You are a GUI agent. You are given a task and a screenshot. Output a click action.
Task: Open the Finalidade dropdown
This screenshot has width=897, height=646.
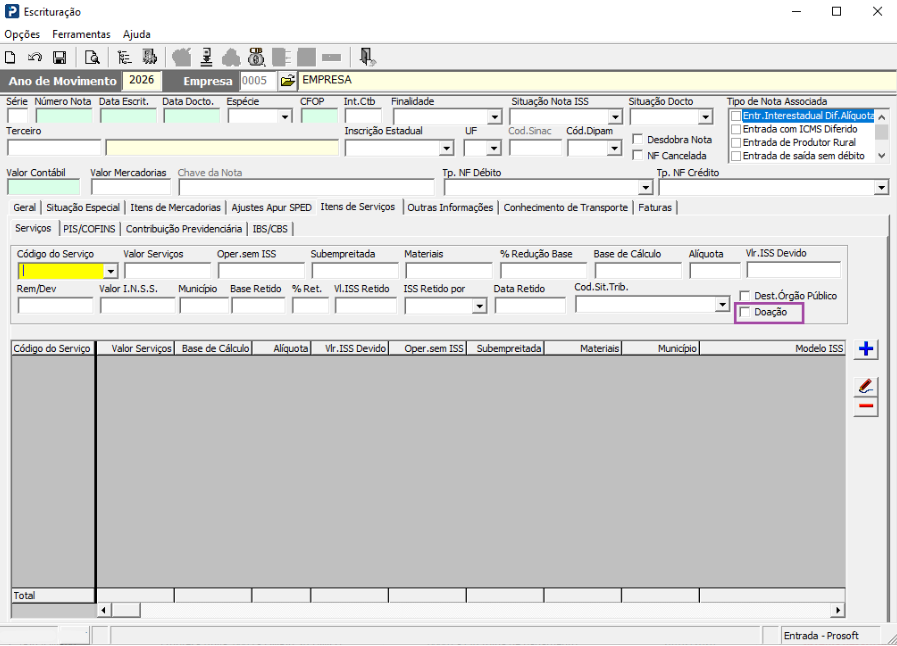[x=494, y=117]
